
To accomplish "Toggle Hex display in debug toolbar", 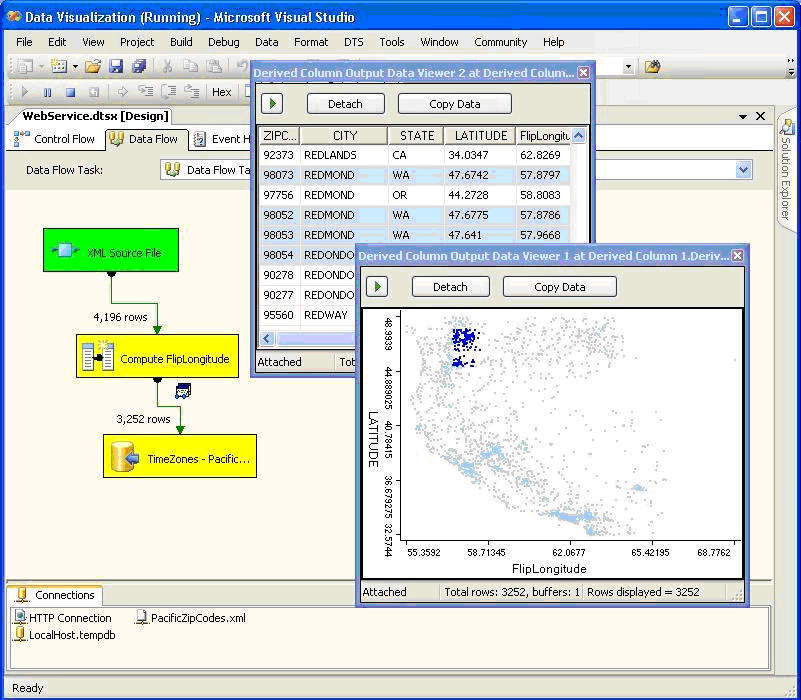I will (x=221, y=92).
